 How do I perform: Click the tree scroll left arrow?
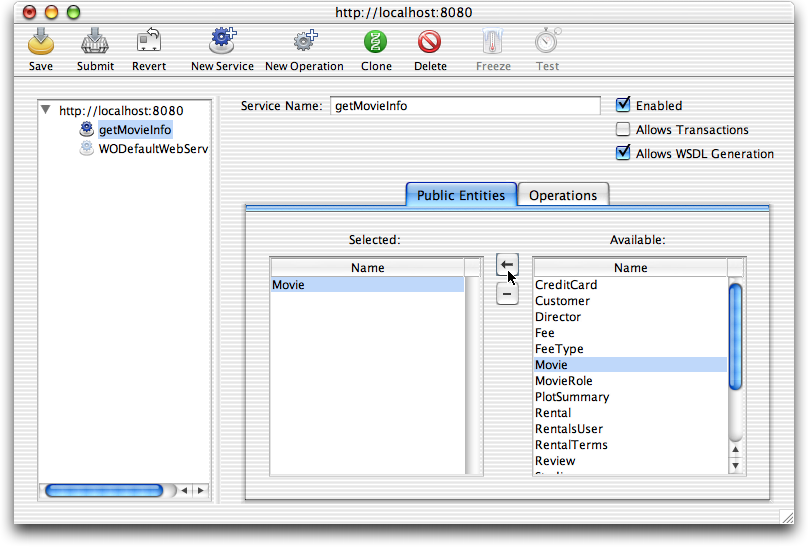click(184, 490)
